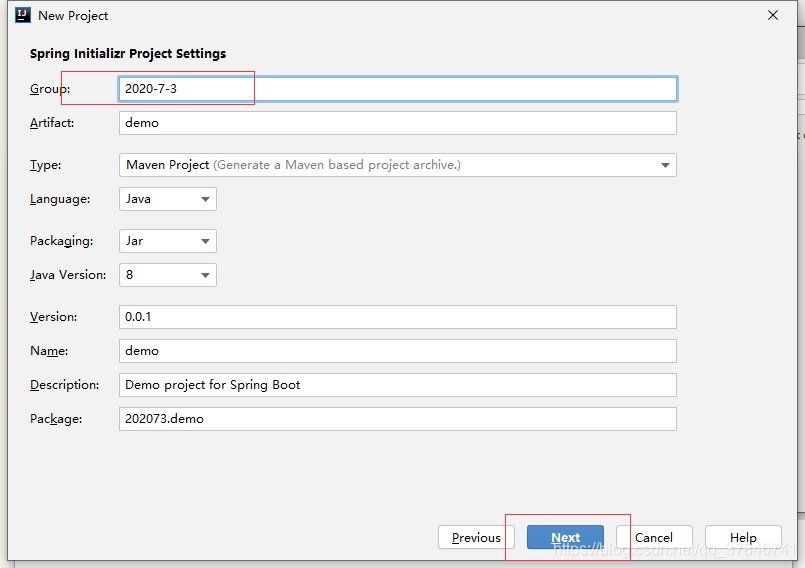The height and width of the screenshot is (568, 805).
Task: Go back with the Previous button
Action: [476, 537]
